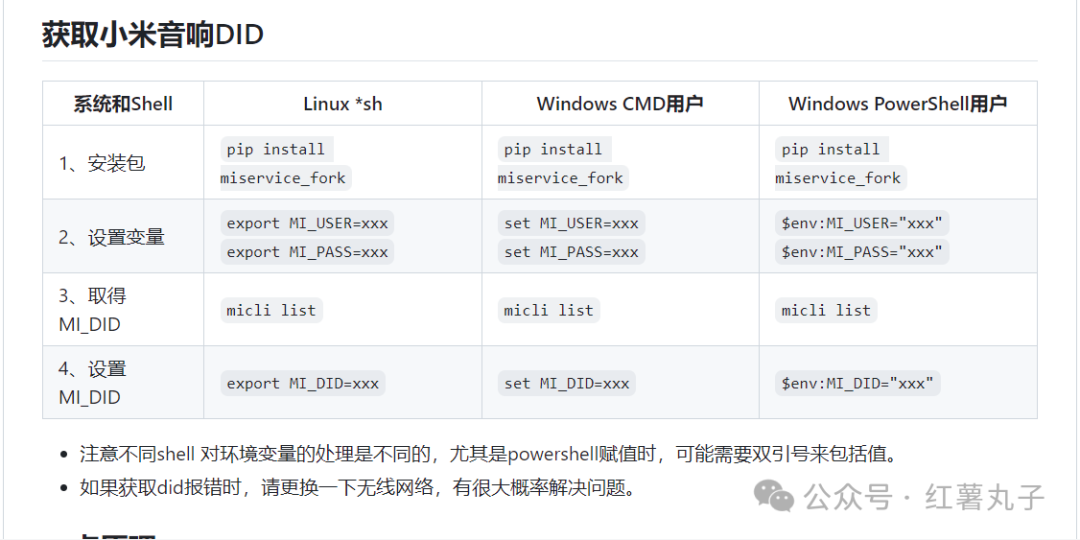Image resolution: width=1080 pixels, height=540 pixels.
Task: Select the export MI_USER=xxx code snippet
Action: click(307, 223)
